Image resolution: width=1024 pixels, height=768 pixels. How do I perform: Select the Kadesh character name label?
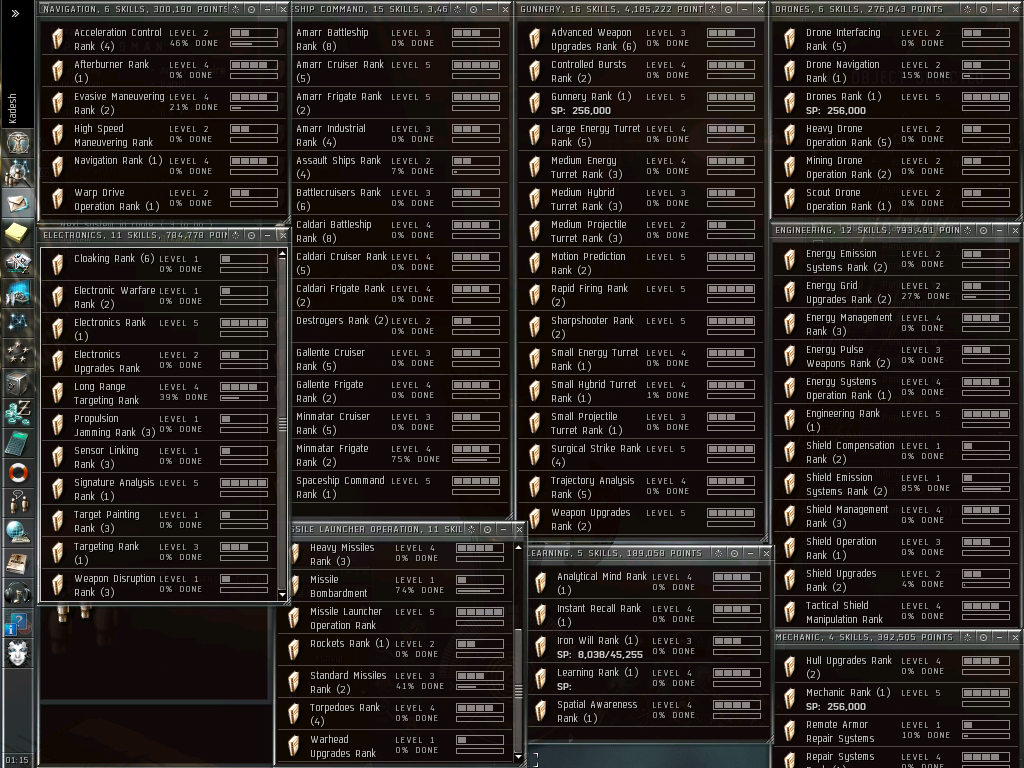tap(12, 108)
